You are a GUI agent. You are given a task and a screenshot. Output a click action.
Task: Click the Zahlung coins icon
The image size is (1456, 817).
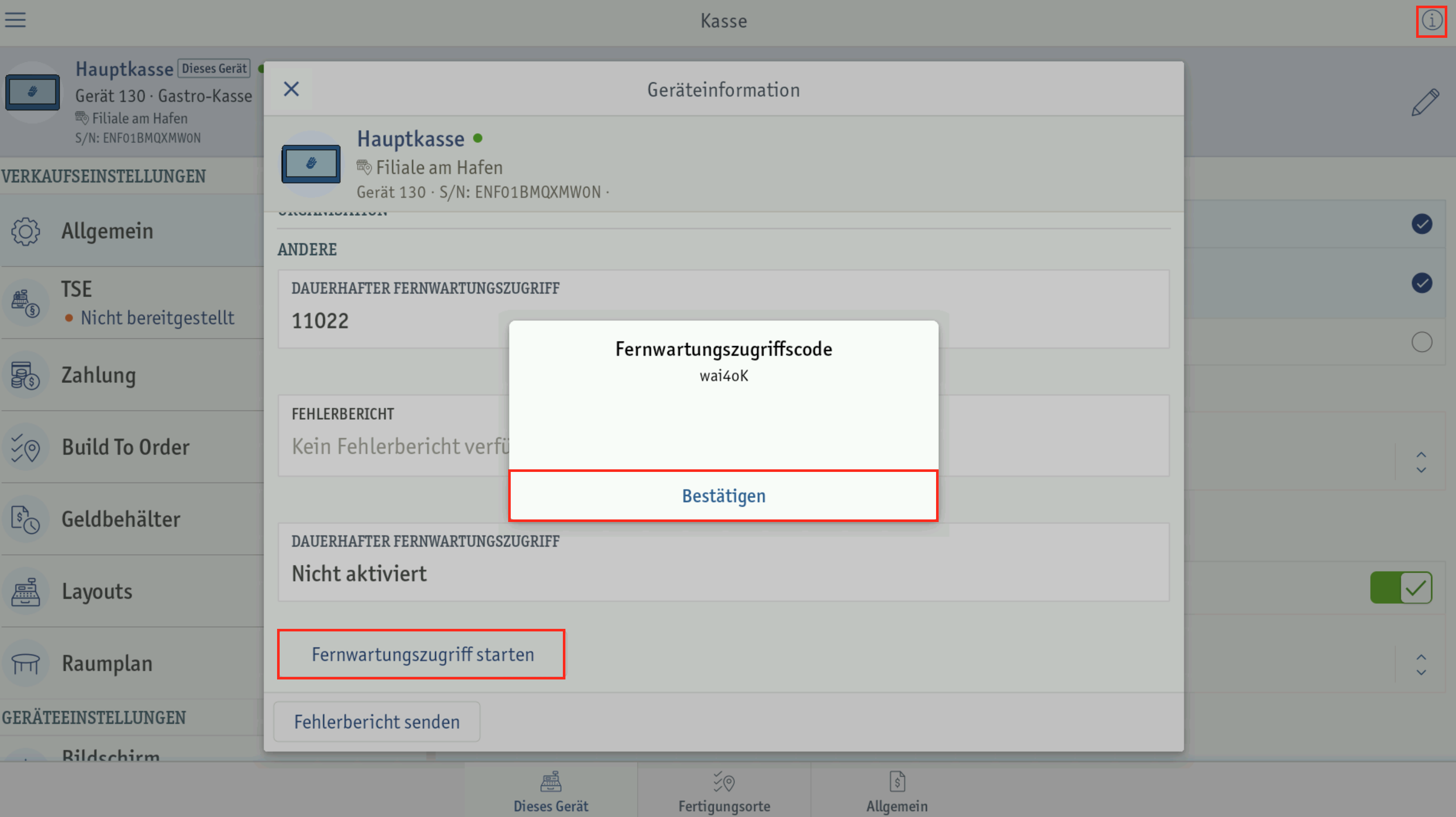26,375
